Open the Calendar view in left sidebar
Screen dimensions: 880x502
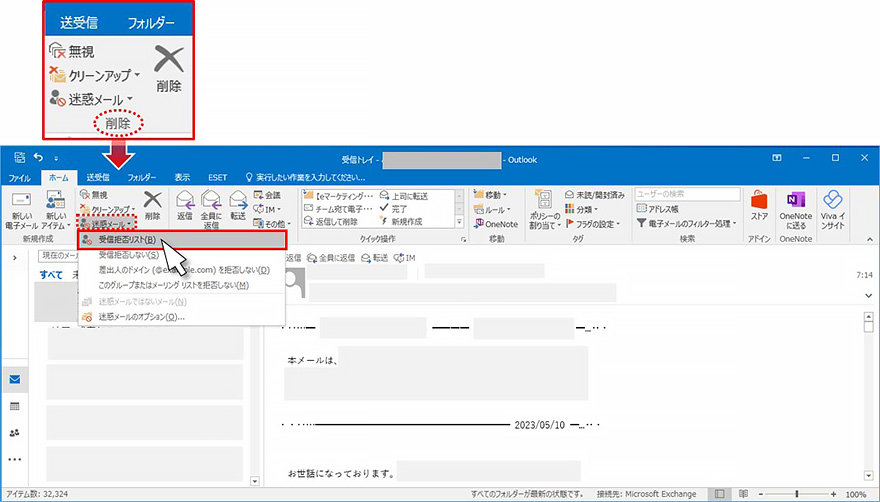[x=14, y=407]
